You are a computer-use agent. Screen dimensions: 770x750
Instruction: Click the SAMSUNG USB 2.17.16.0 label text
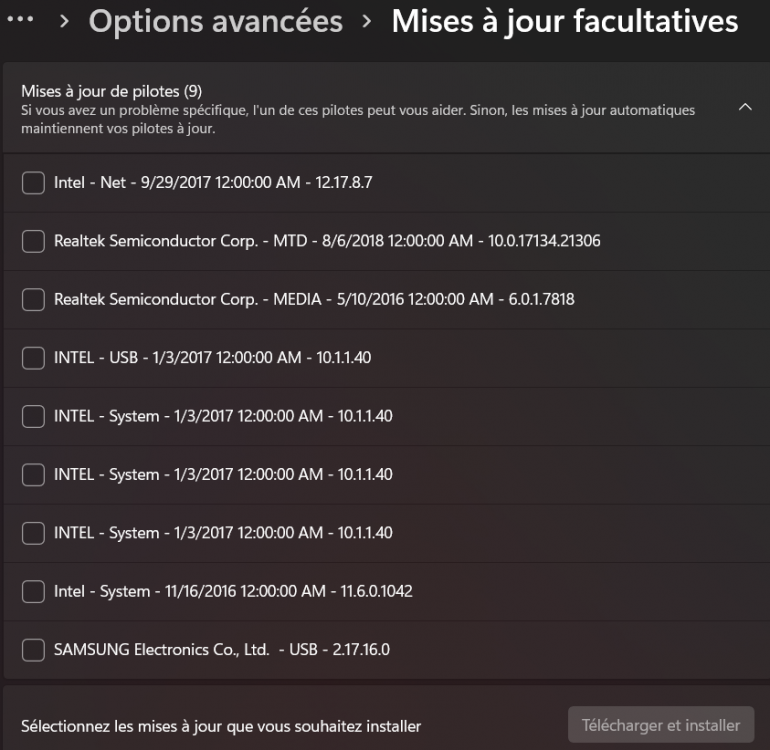tap(221, 649)
